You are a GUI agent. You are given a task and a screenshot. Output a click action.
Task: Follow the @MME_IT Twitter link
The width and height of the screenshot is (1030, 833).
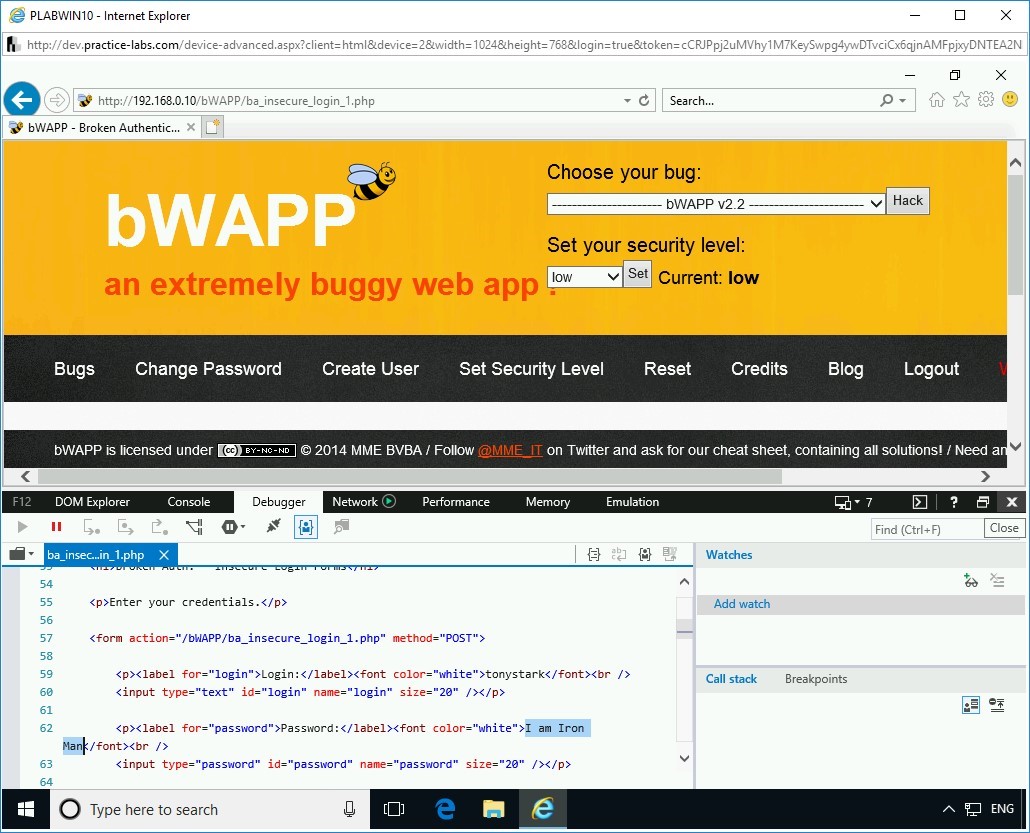pyautogui.click(x=512, y=450)
